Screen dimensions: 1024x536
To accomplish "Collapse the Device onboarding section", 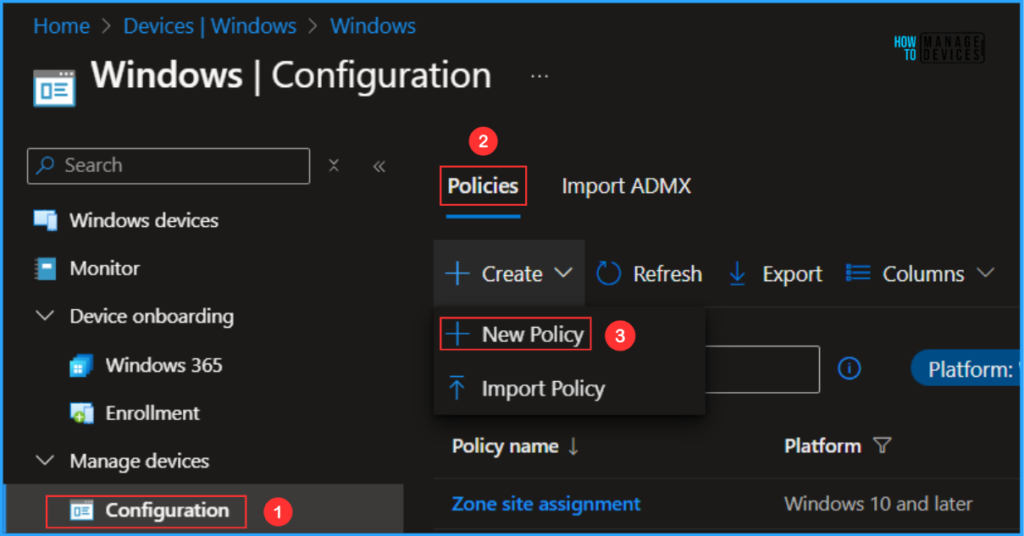I will coord(45,316).
